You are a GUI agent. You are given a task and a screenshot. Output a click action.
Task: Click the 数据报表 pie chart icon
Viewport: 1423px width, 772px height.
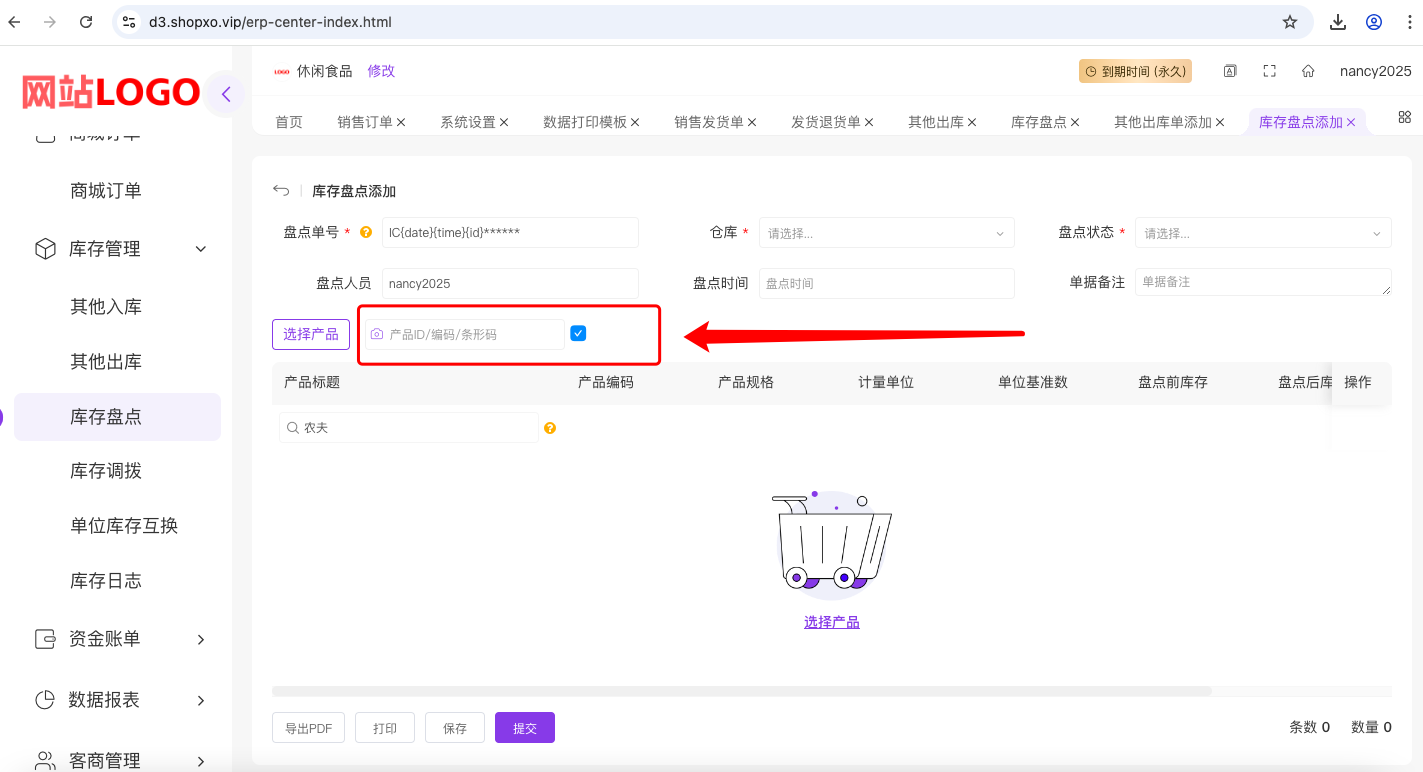45,700
